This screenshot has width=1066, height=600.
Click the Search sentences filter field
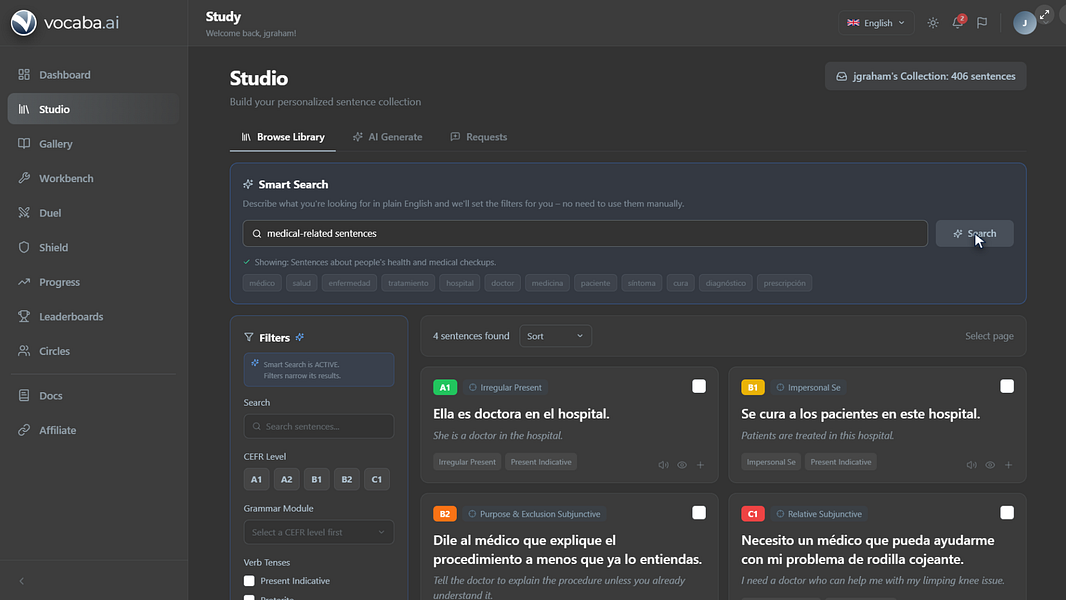(319, 427)
